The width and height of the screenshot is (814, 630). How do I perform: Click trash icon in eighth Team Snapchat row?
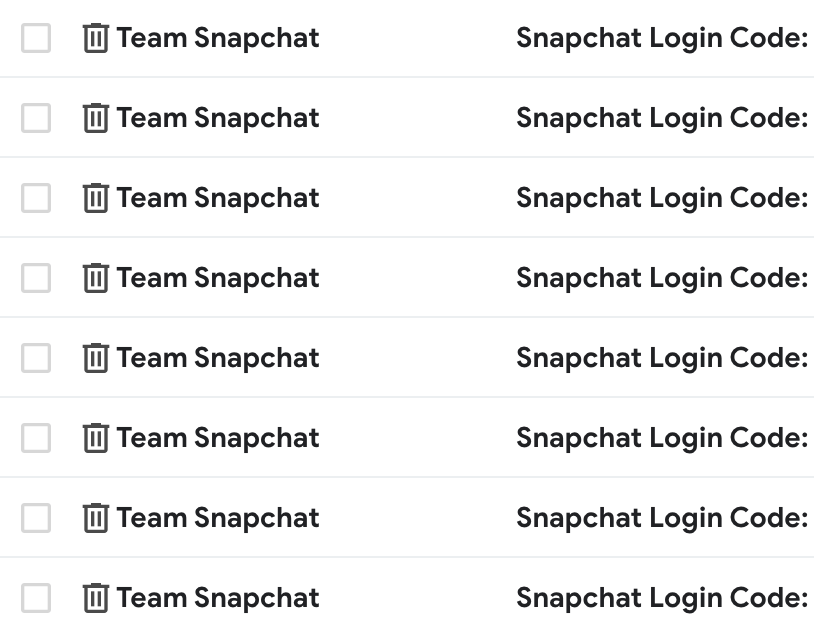click(x=96, y=597)
